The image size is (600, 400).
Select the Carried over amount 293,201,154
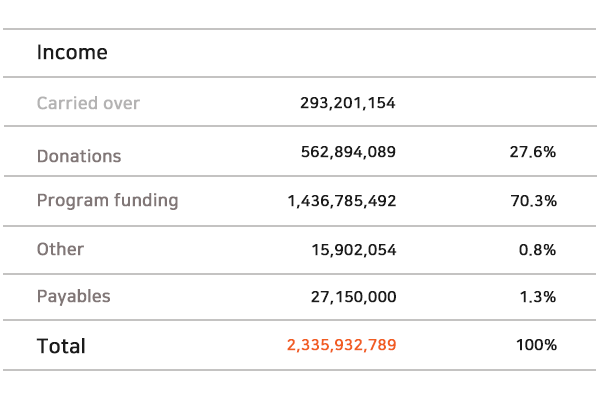click(347, 103)
